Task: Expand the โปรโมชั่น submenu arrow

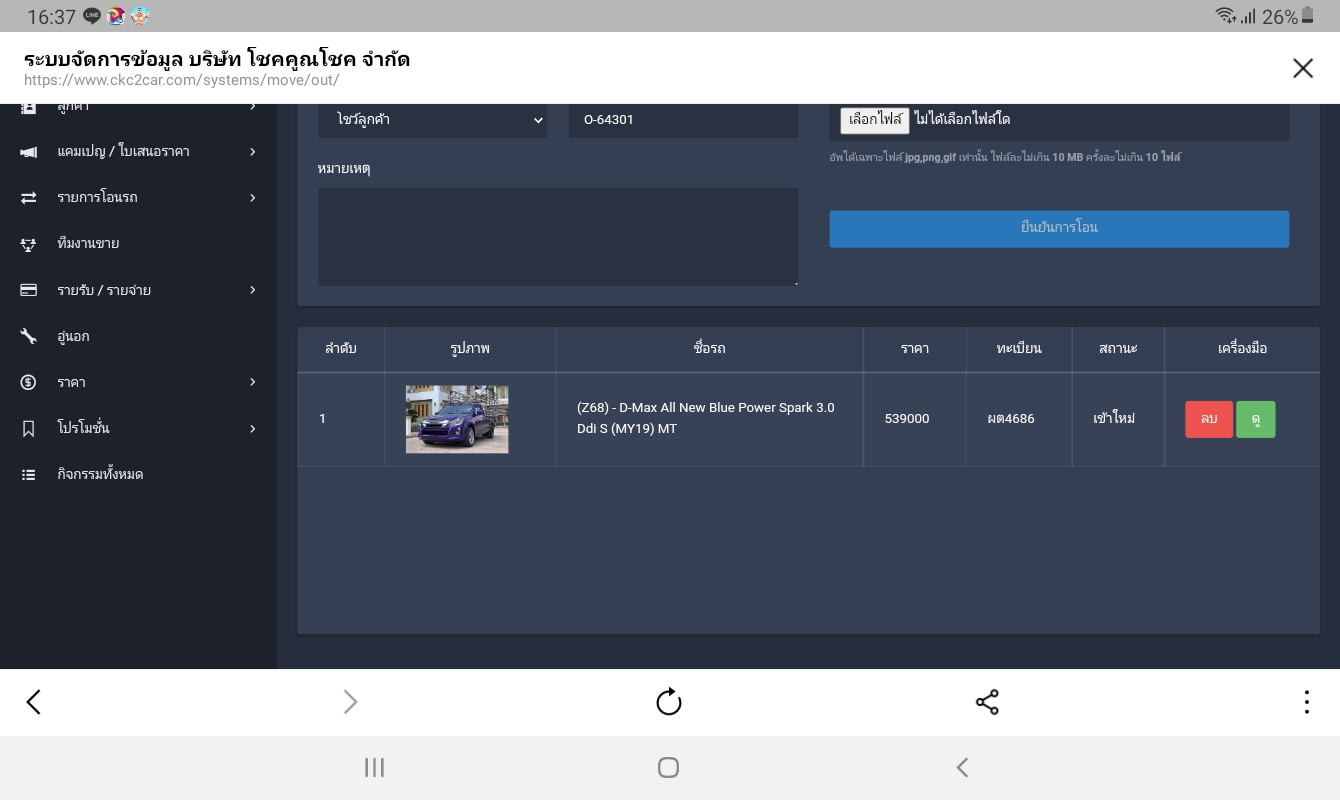Action: [252, 429]
